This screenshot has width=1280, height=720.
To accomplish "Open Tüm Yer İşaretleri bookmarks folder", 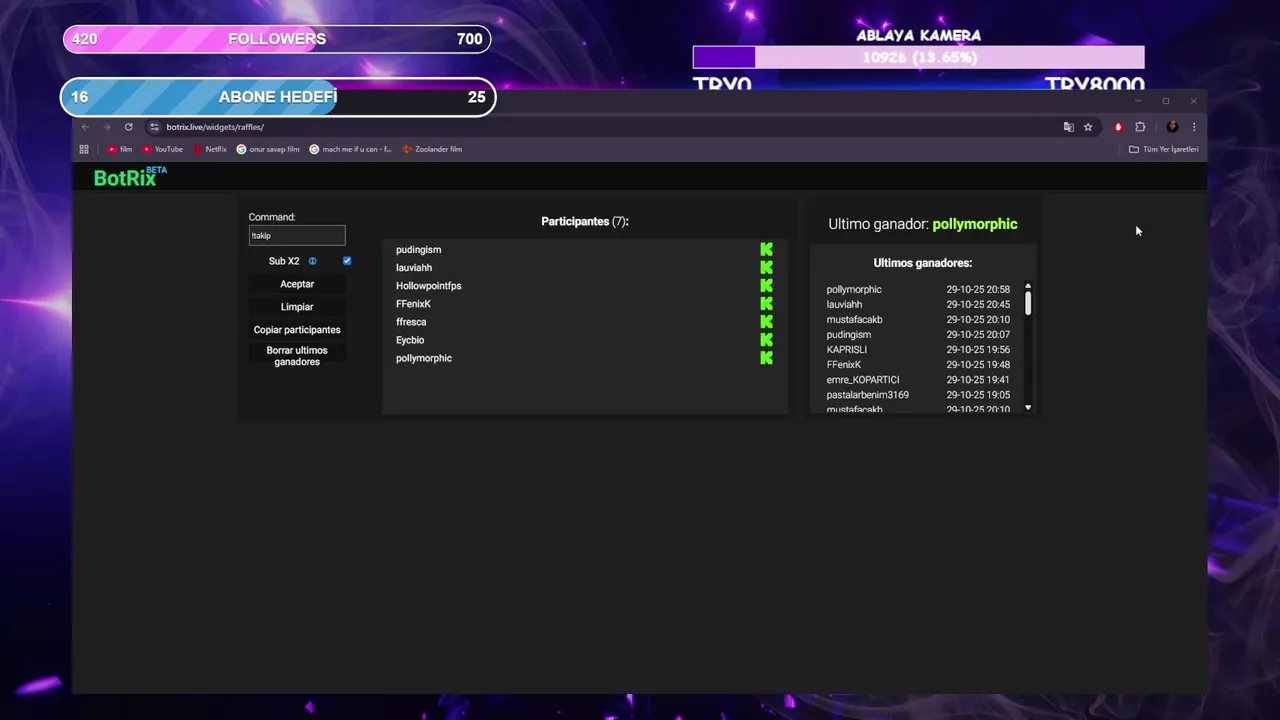I will tap(1164, 149).
